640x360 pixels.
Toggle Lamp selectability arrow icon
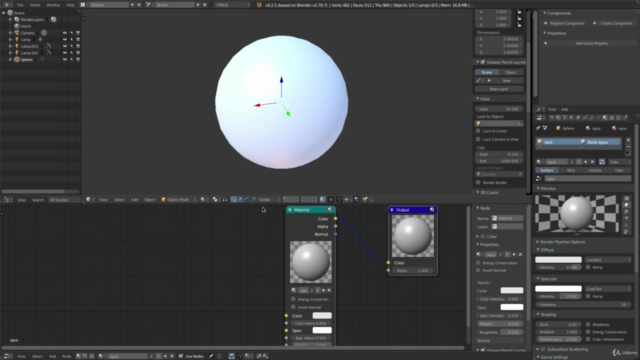[71, 40]
